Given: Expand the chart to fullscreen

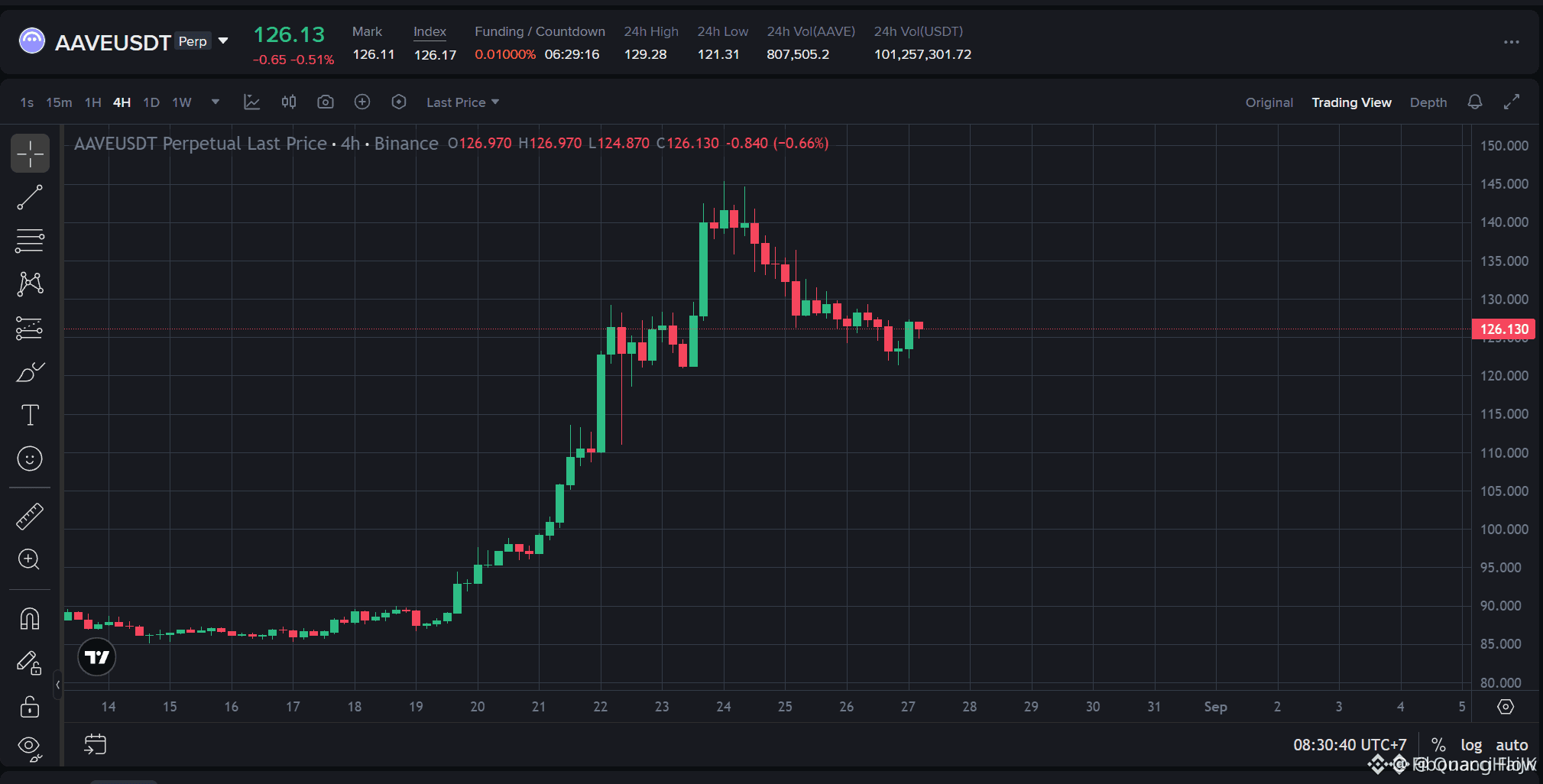Looking at the screenshot, I should pyautogui.click(x=1512, y=102).
